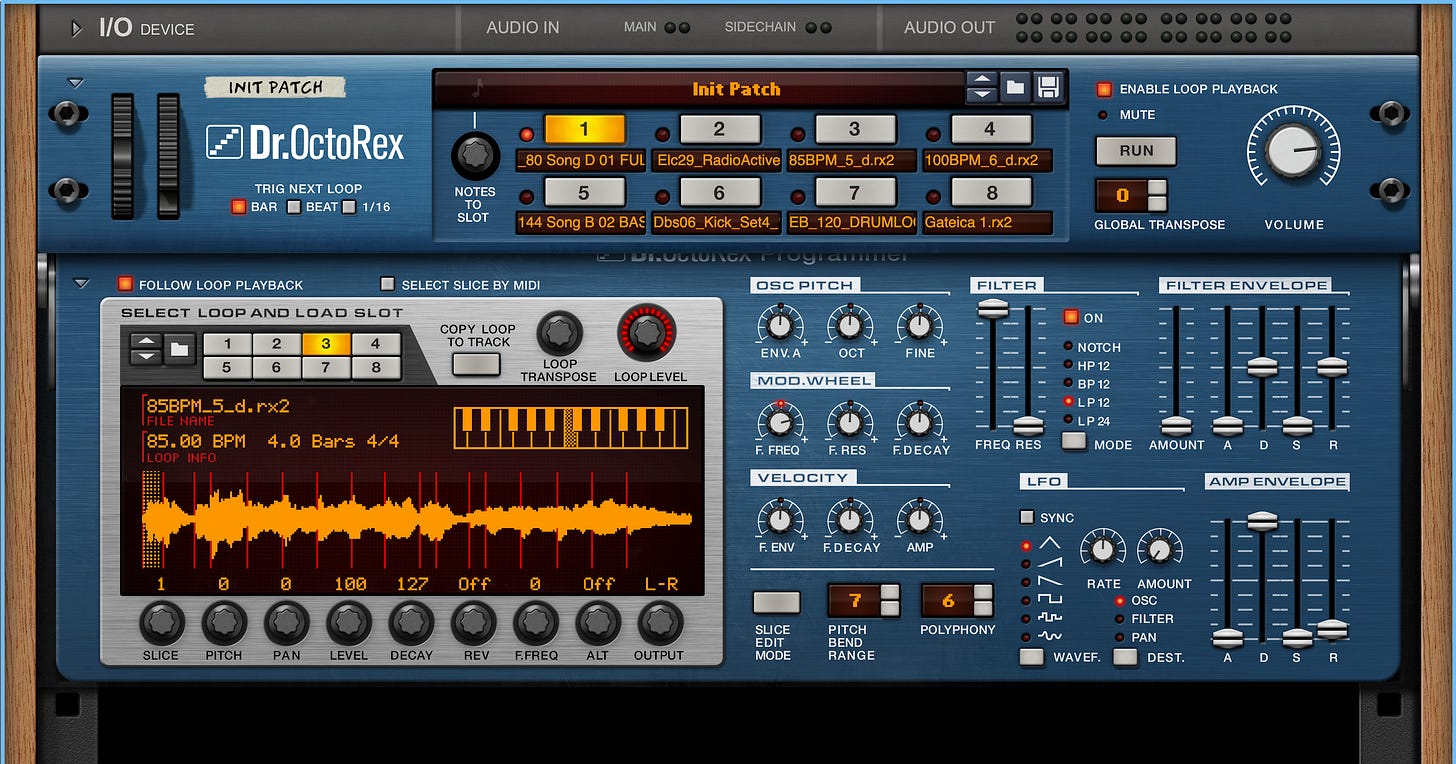The width and height of the screenshot is (1456, 764).
Task: Click the LFO Dest. button
Action: 1125,657
